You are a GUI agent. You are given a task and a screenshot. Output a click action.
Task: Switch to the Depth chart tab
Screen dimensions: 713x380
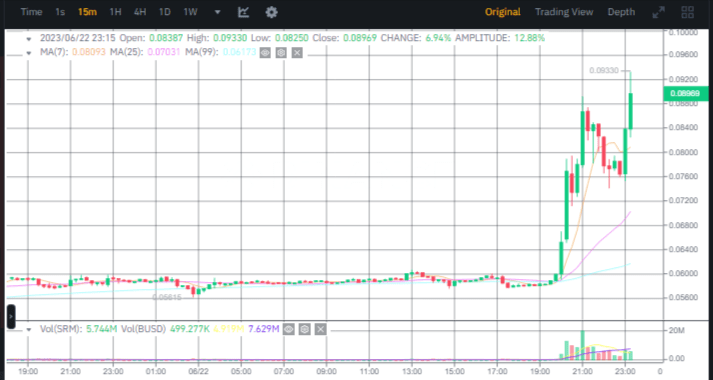coord(621,12)
